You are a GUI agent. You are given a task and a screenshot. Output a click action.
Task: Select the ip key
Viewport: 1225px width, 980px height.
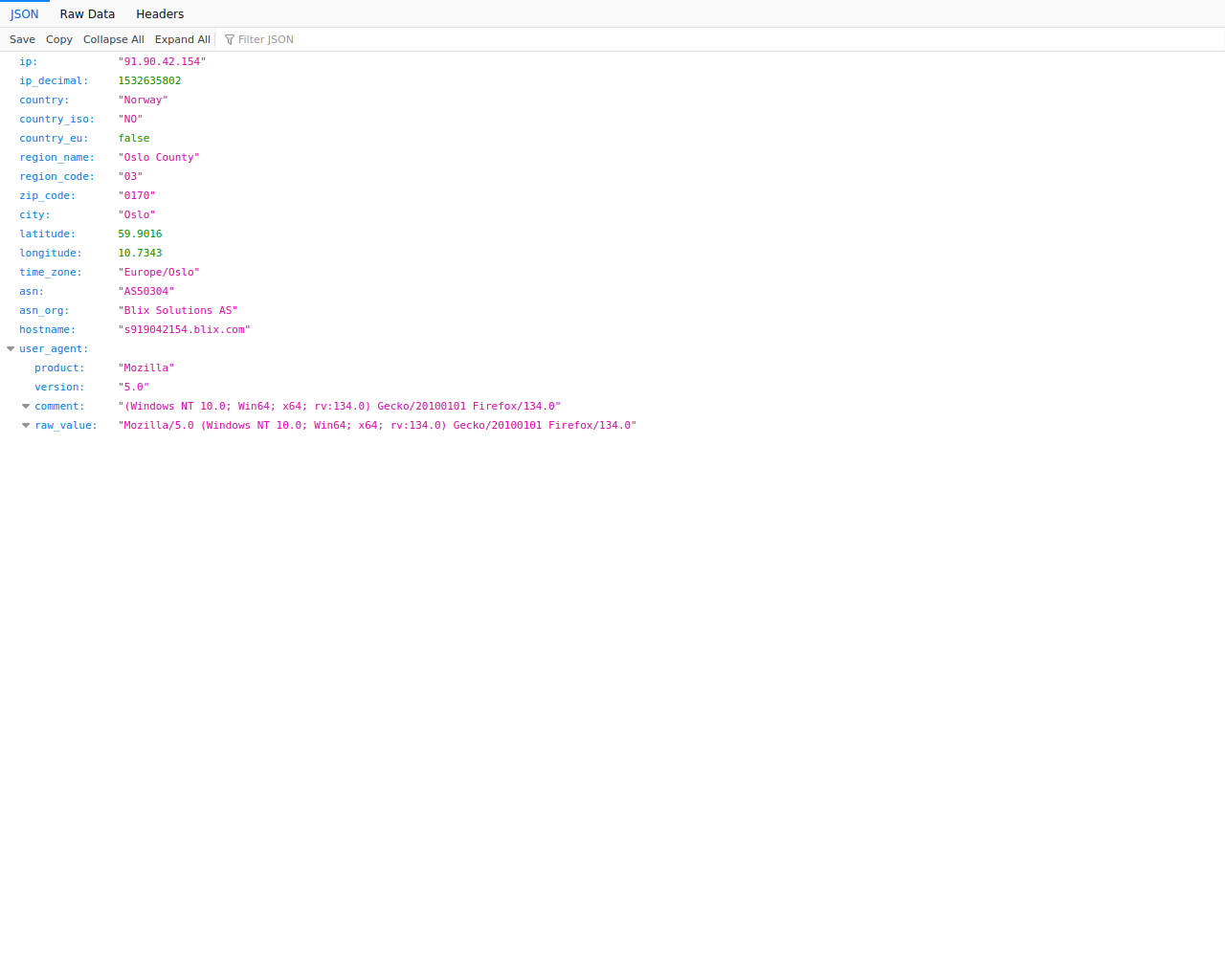(x=29, y=62)
